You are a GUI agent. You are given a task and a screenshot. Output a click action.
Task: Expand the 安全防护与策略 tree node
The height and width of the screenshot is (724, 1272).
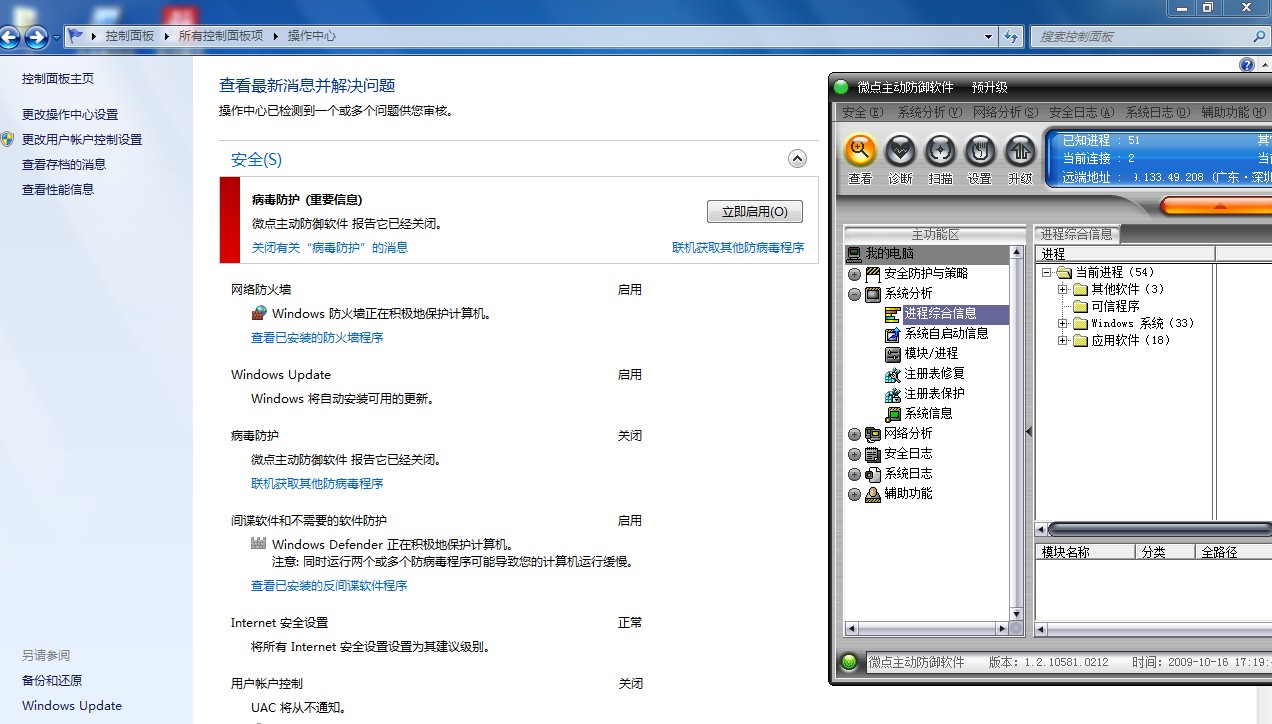click(854, 274)
